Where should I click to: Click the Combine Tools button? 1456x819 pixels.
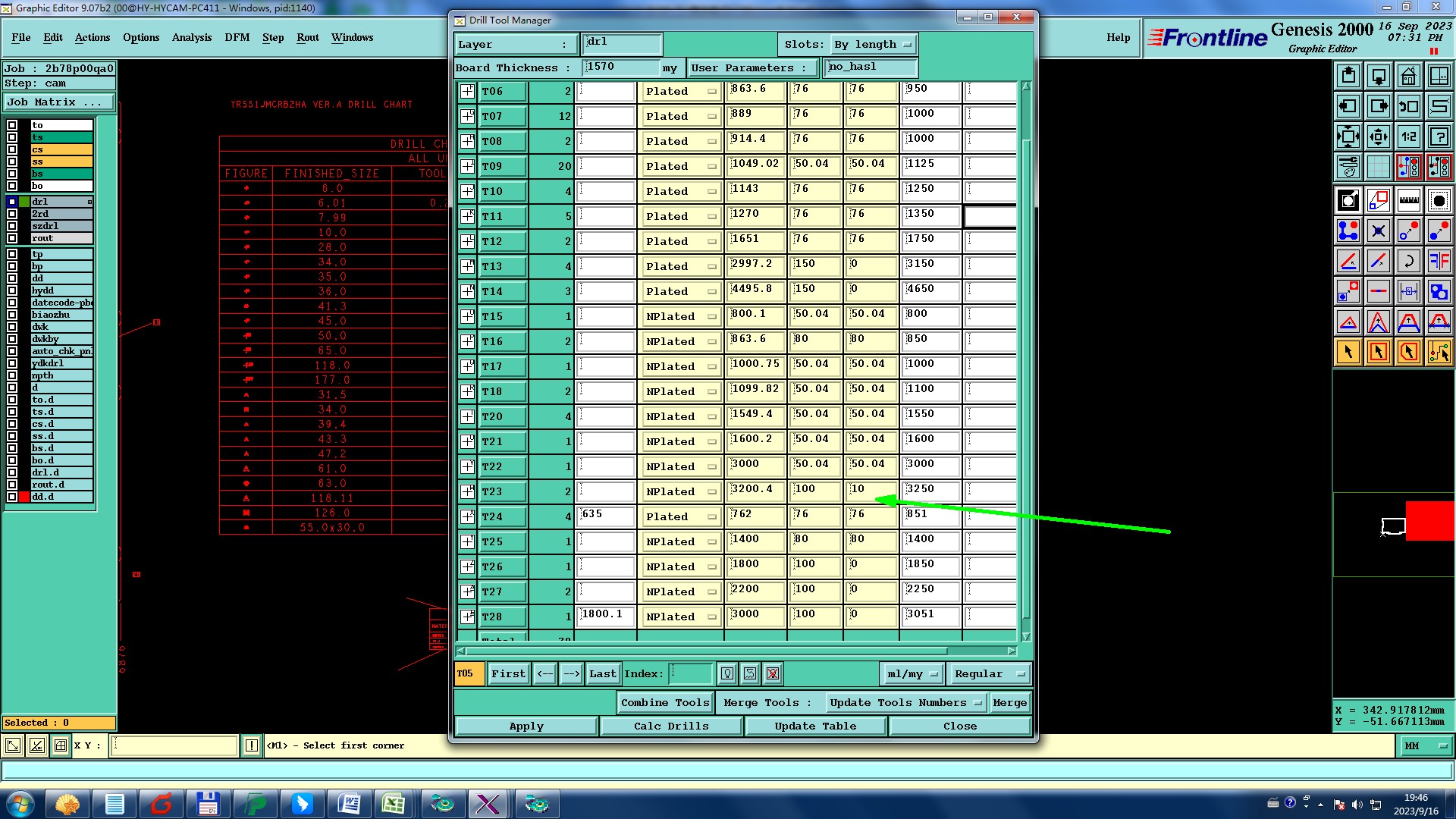click(x=665, y=702)
